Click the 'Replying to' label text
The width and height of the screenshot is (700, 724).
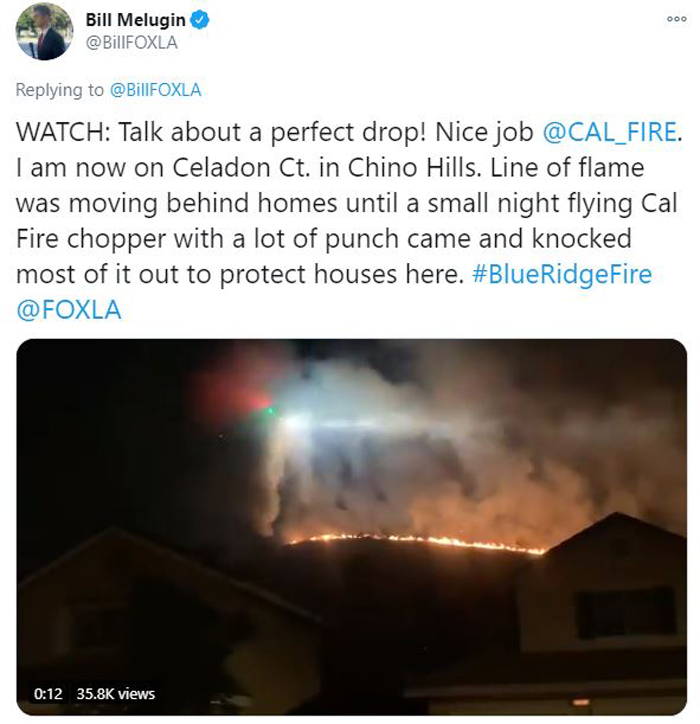[60, 90]
